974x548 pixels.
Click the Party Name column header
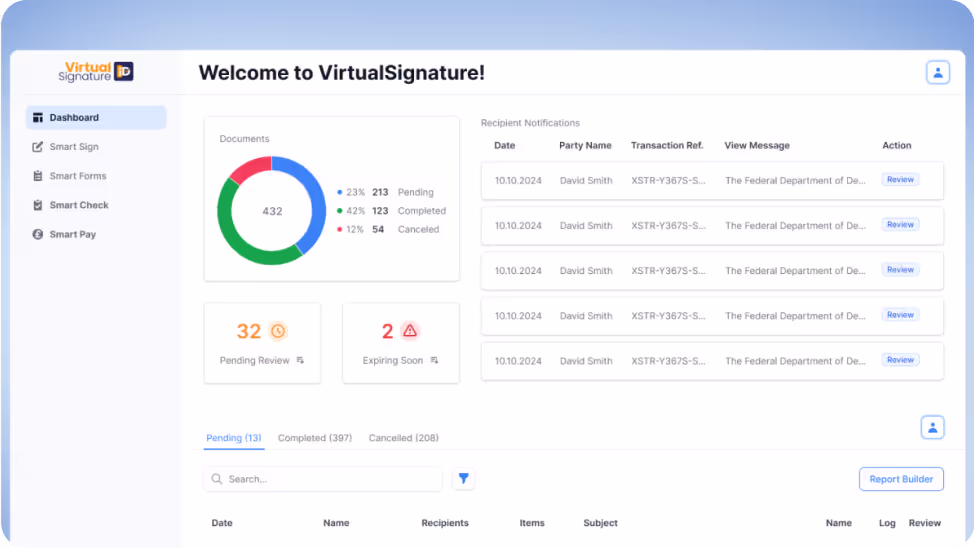[x=585, y=145]
